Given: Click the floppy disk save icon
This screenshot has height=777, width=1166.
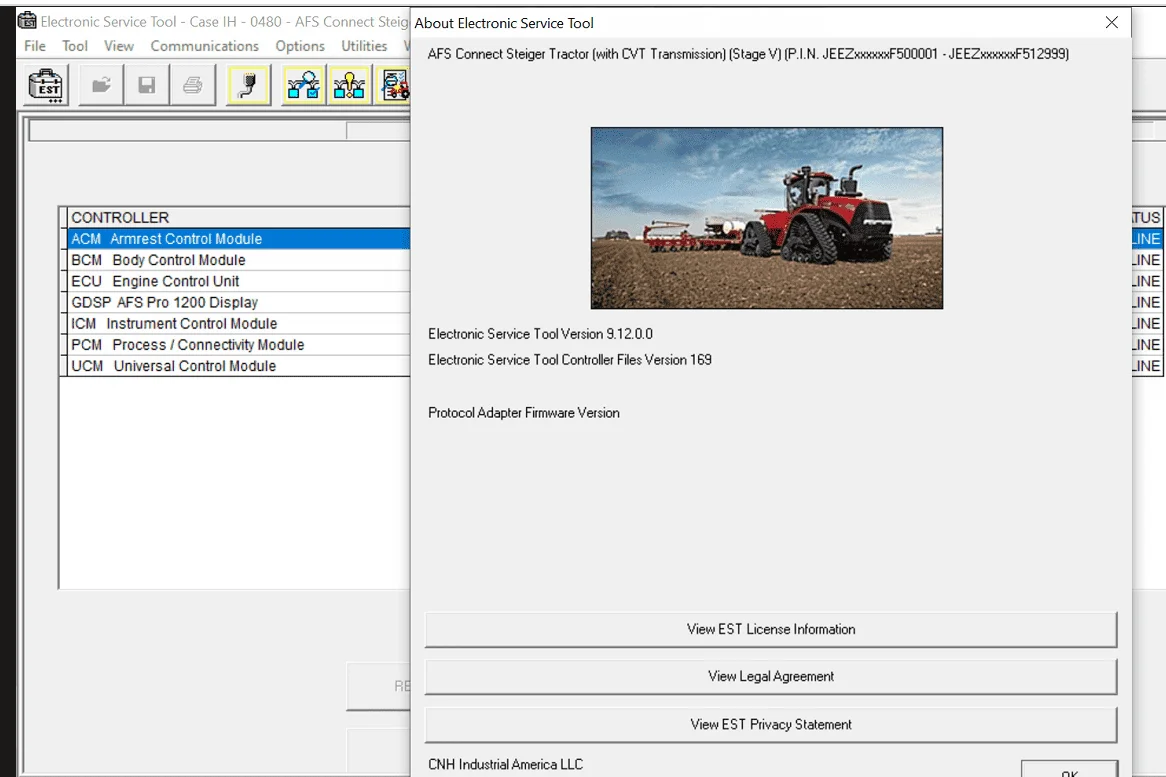Looking at the screenshot, I should [146, 86].
